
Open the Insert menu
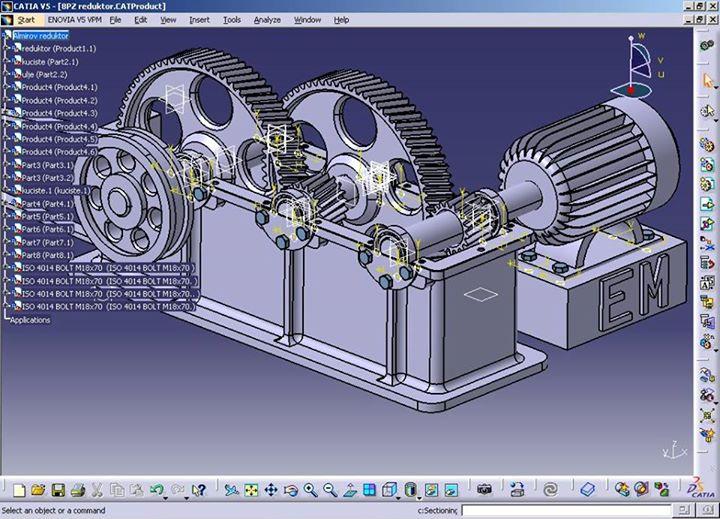tap(199, 20)
